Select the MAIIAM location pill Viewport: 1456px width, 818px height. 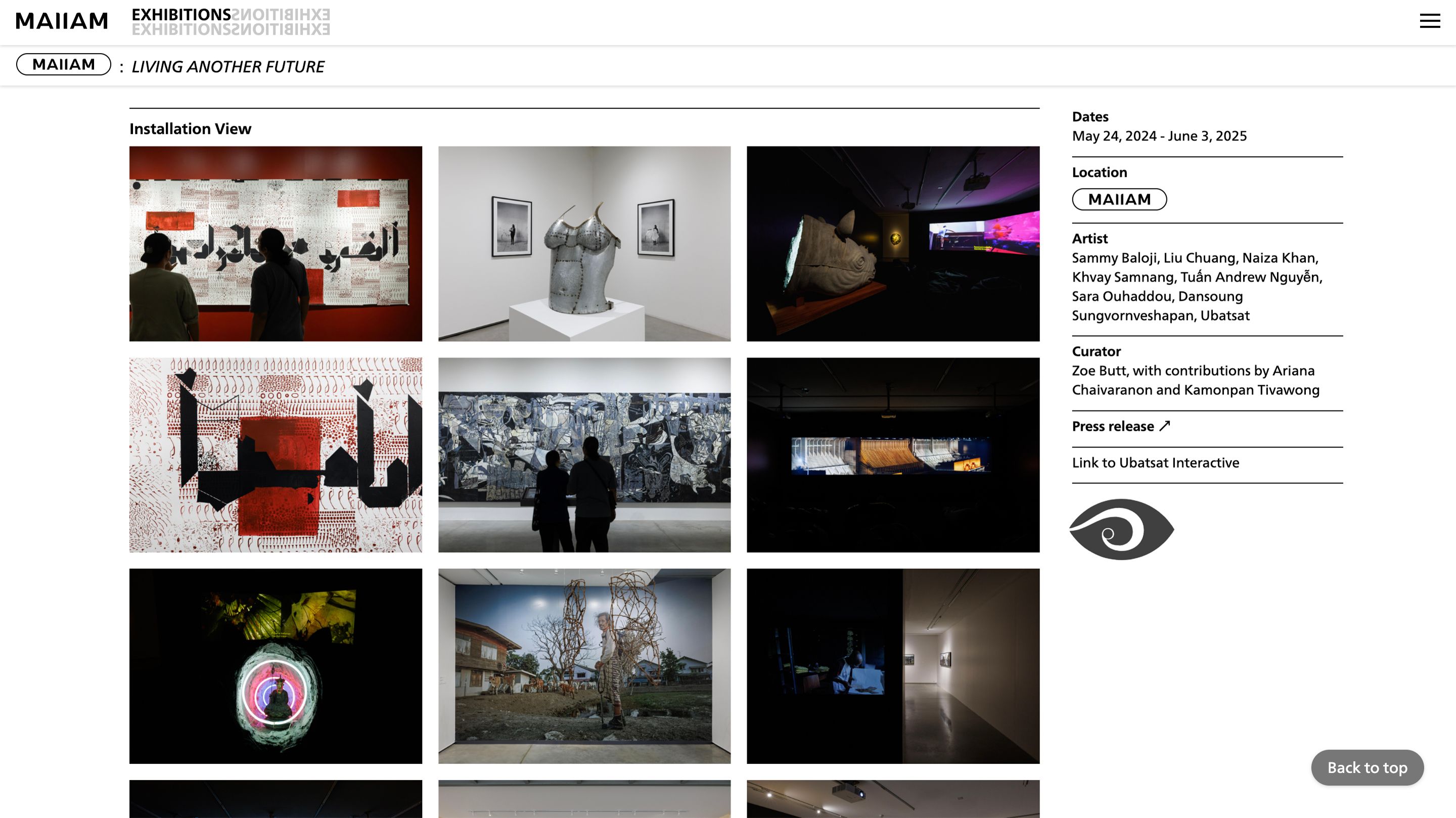[x=1119, y=199]
